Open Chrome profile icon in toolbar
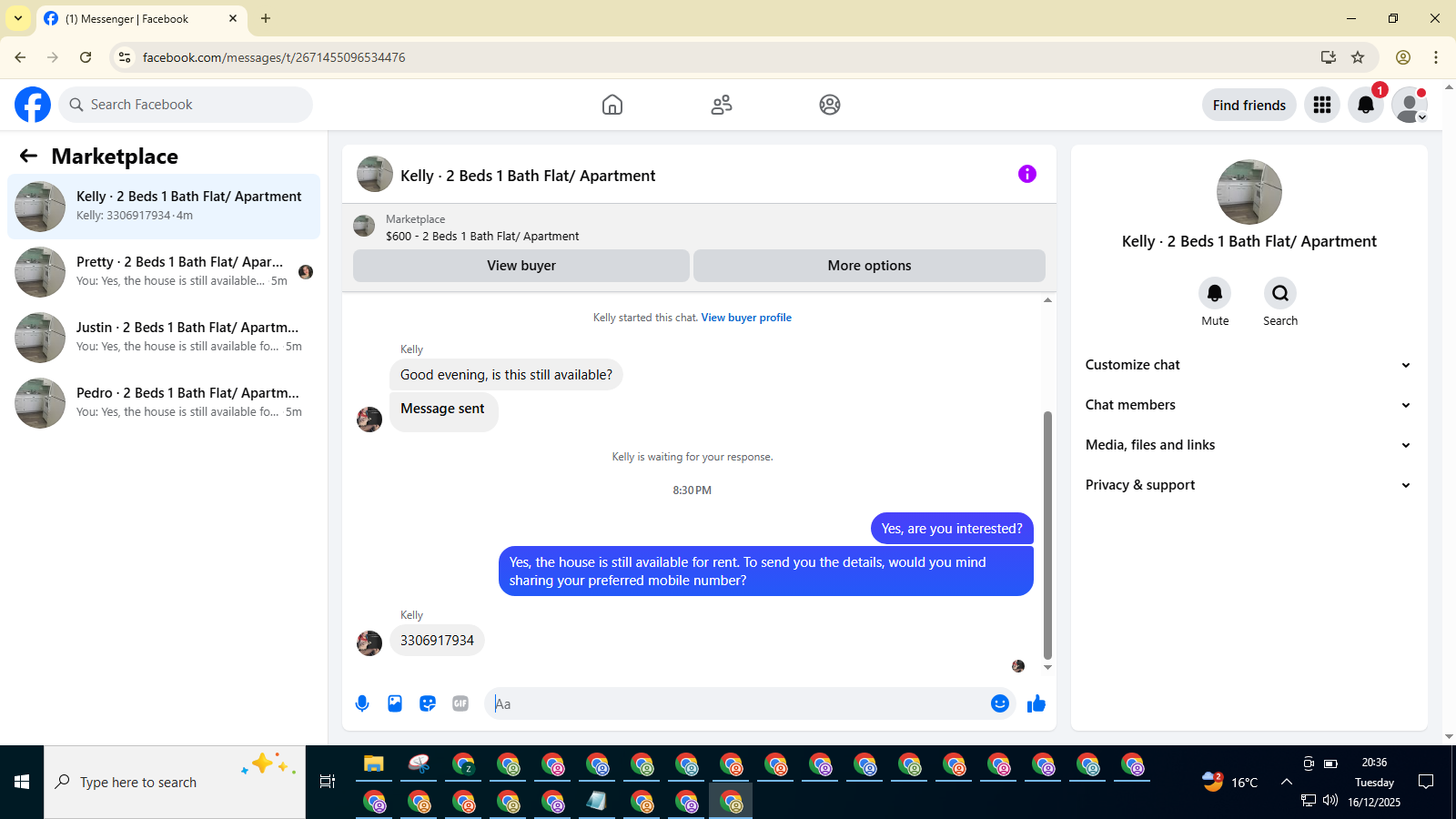 tap(1403, 57)
